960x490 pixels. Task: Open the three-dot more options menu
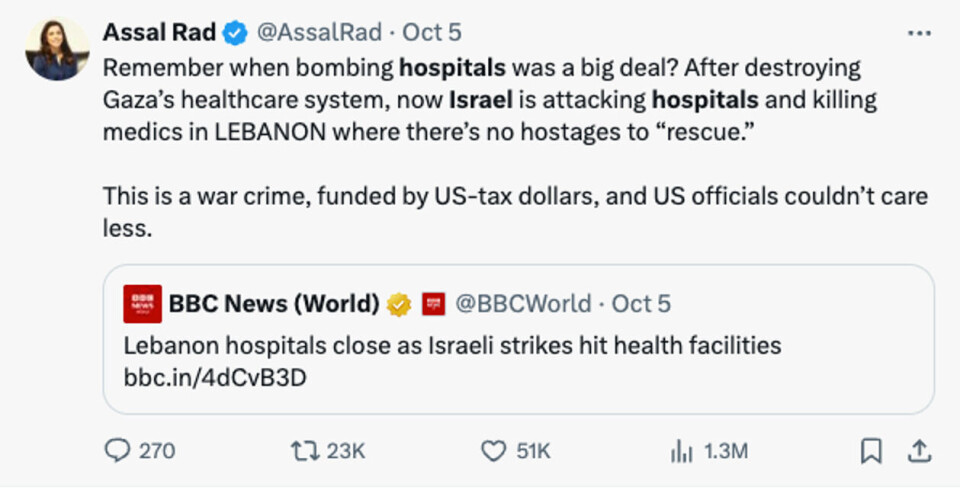918,33
